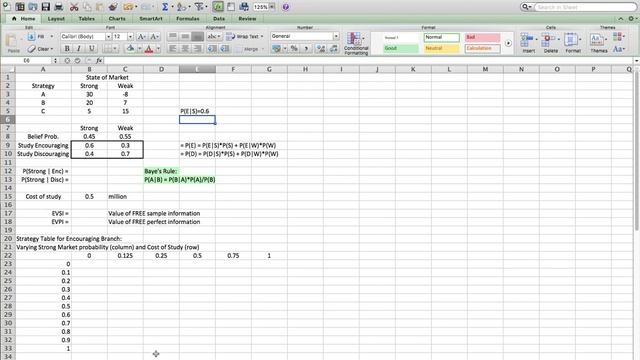Open the font name Calibri dropdown
This screenshot has height=360, width=640.
[109, 36]
